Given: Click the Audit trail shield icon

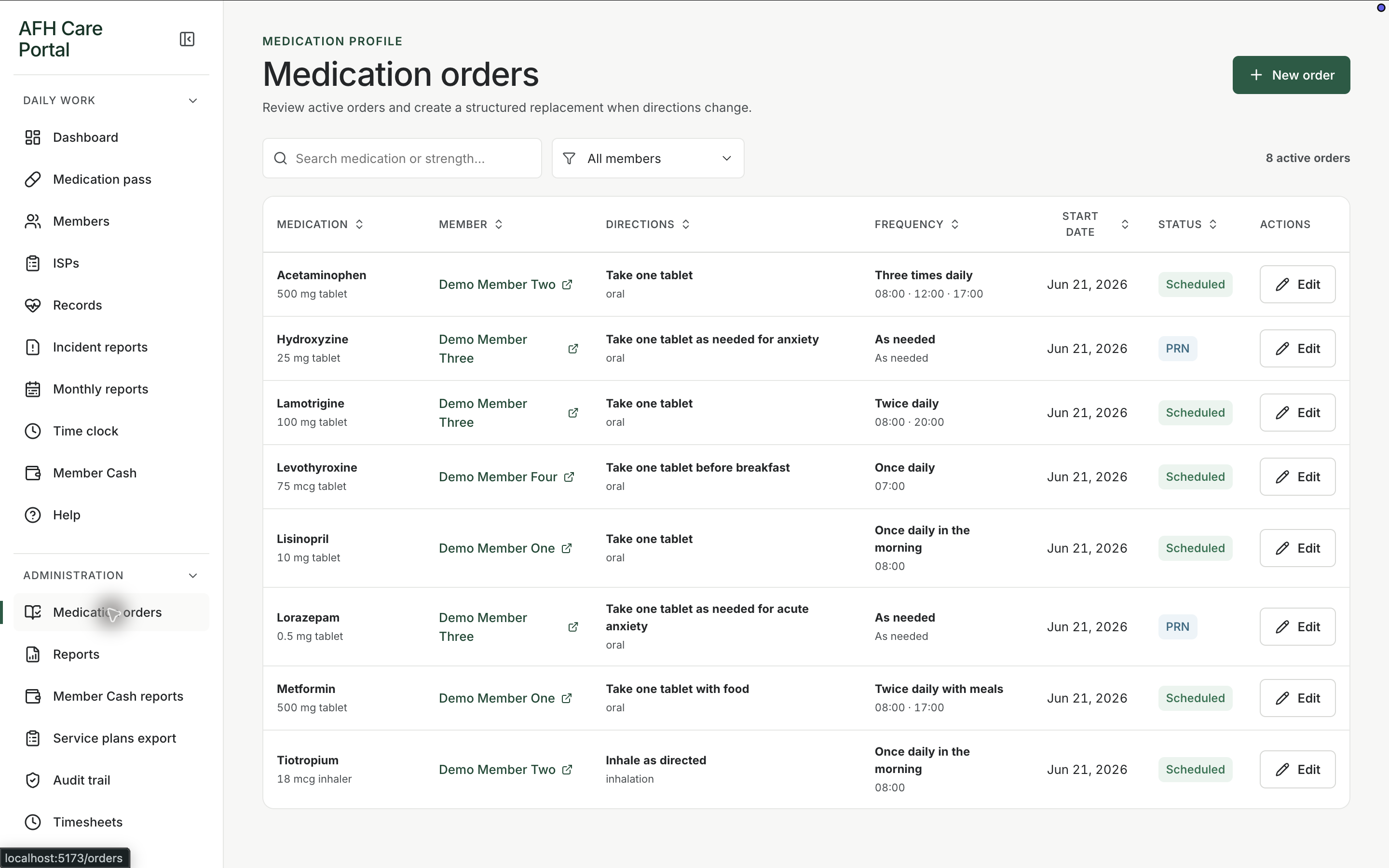Looking at the screenshot, I should (x=33, y=780).
